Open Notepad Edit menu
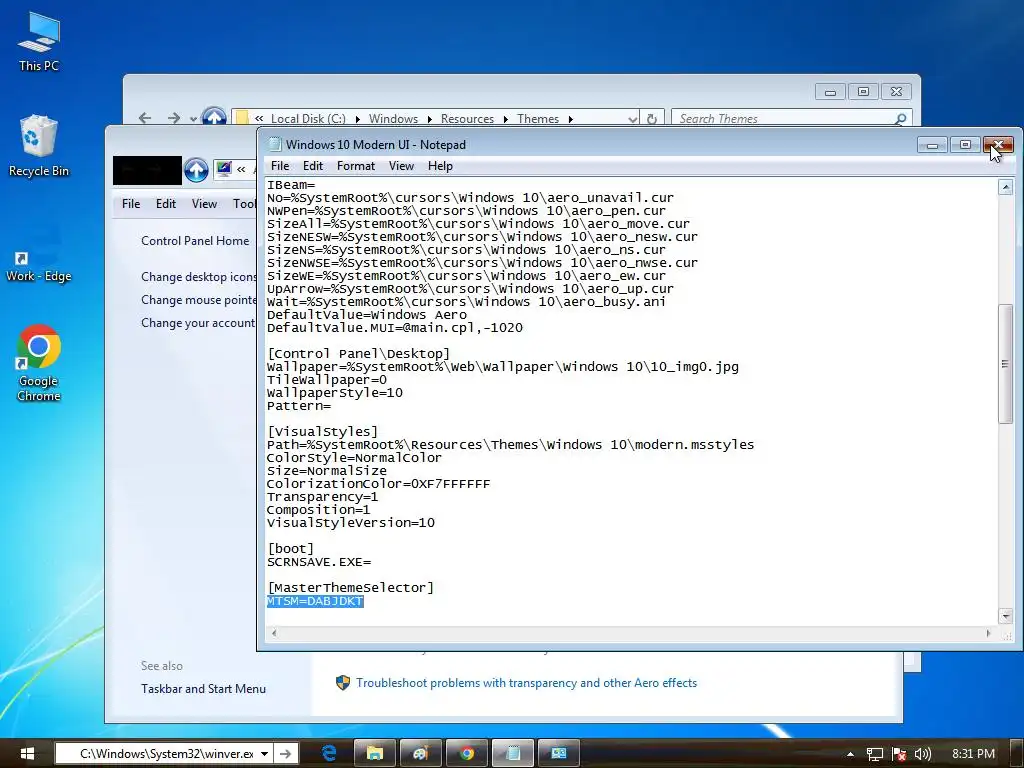This screenshot has height=768, width=1024. coord(313,166)
